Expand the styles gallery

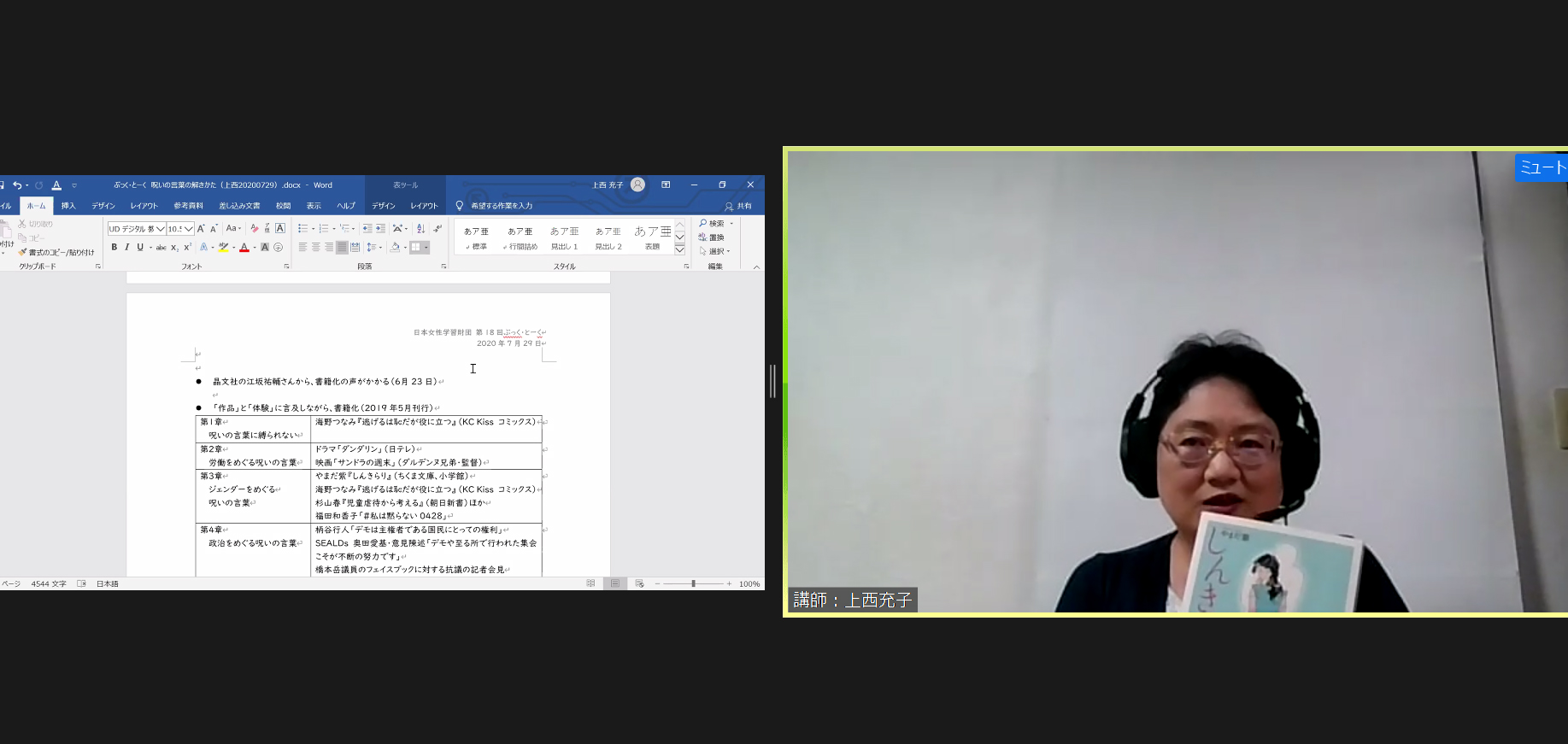[680, 249]
